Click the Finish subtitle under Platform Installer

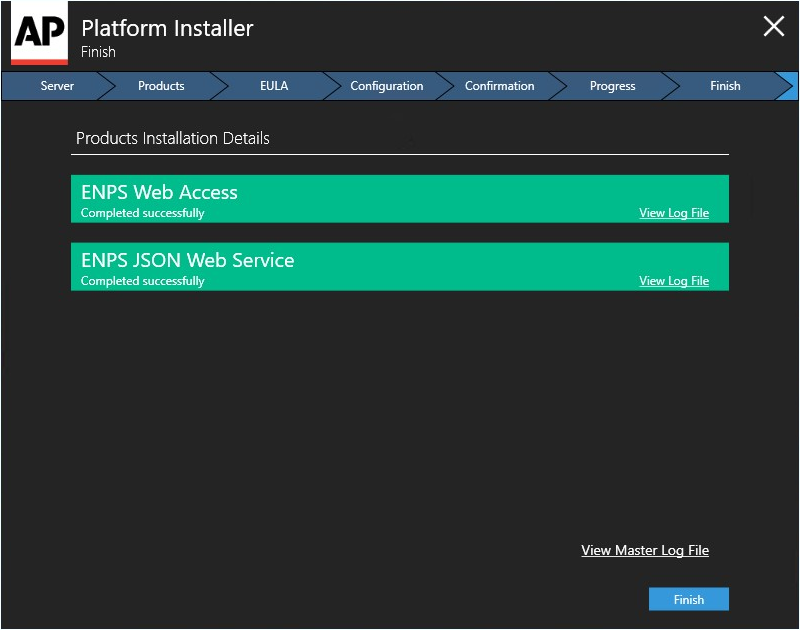click(98, 52)
